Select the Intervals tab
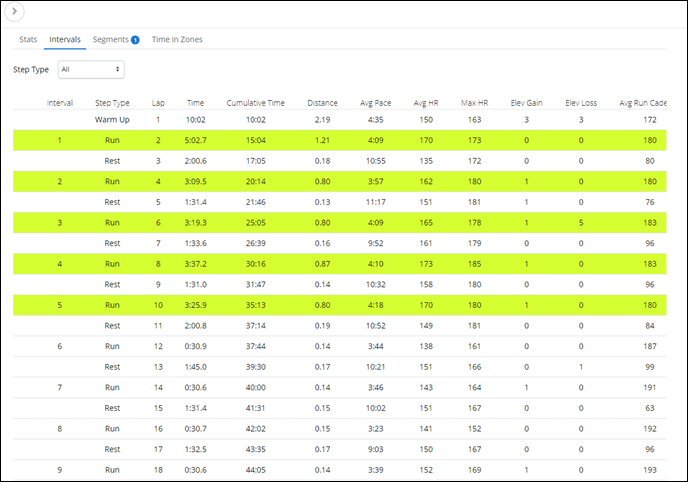Image resolution: width=688 pixels, height=482 pixels. (65, 39)
